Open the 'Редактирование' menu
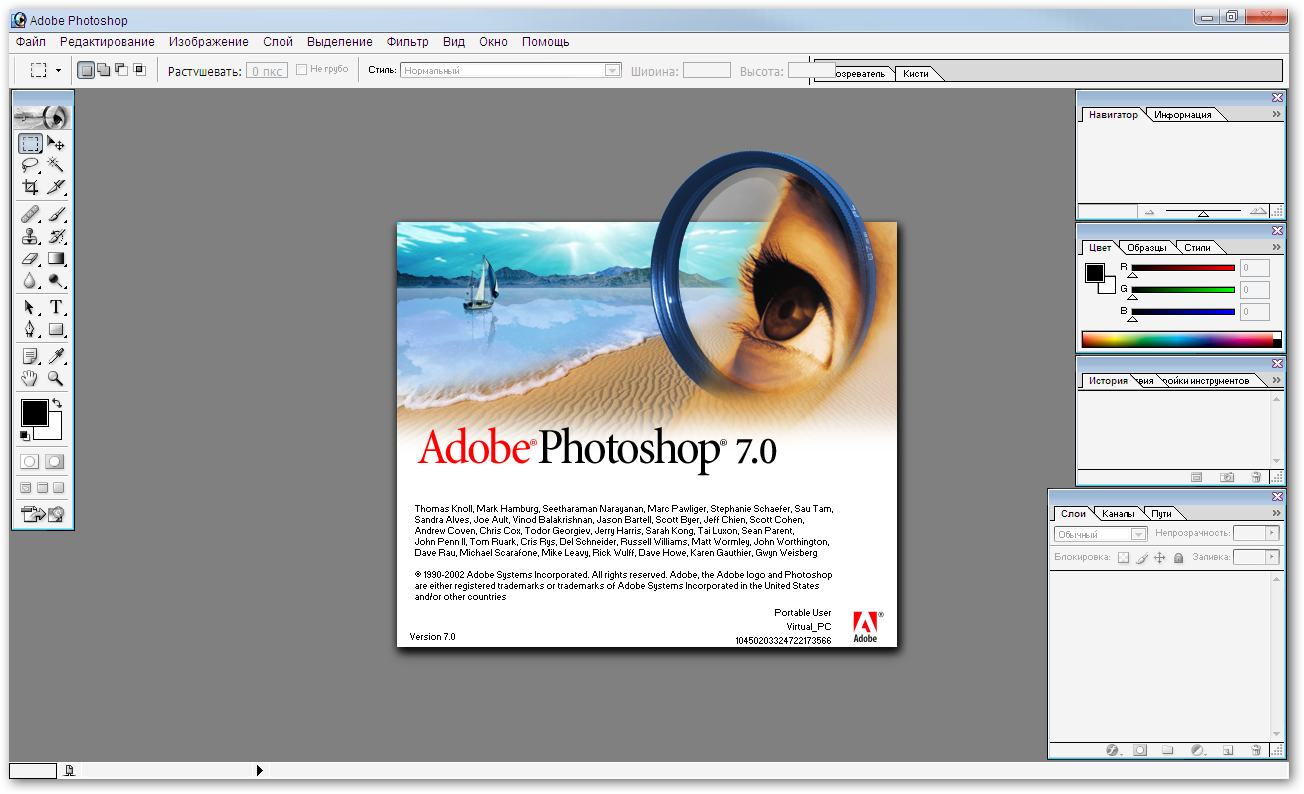 point(107,42)
